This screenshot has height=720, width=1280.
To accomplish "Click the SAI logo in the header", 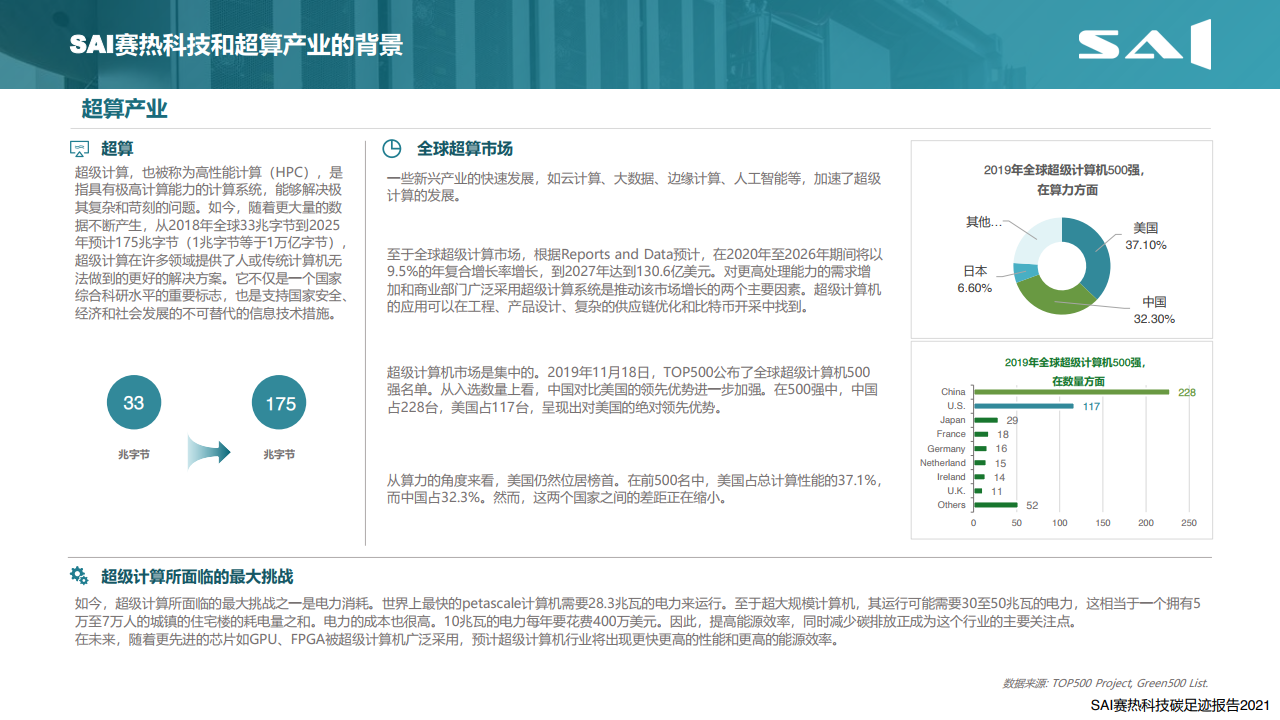I will [x=1144, y=44].
